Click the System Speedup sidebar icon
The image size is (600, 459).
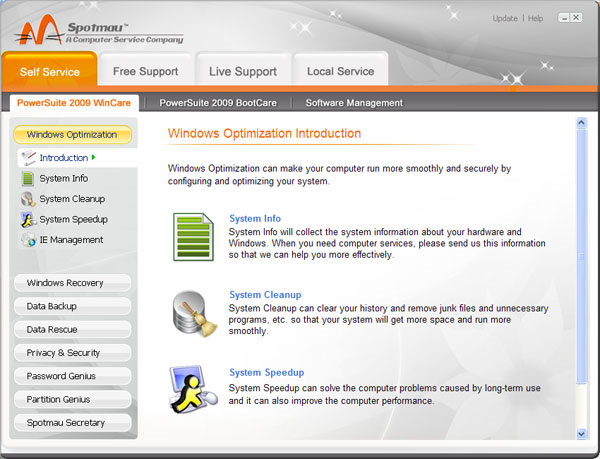(x=28, y=220)
